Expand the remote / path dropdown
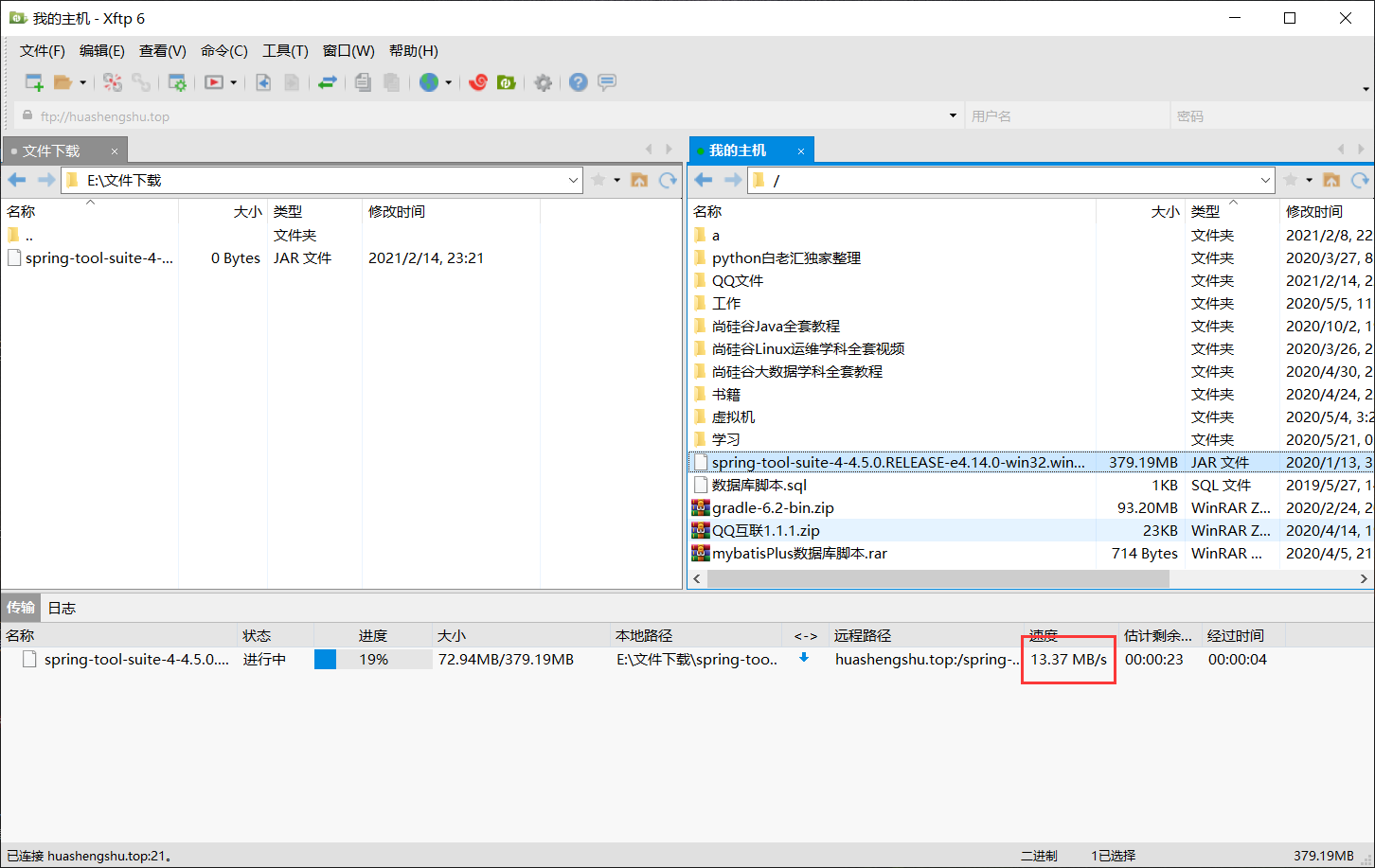This screenshot has width=1375, height=868. [x=1266, y=180]
